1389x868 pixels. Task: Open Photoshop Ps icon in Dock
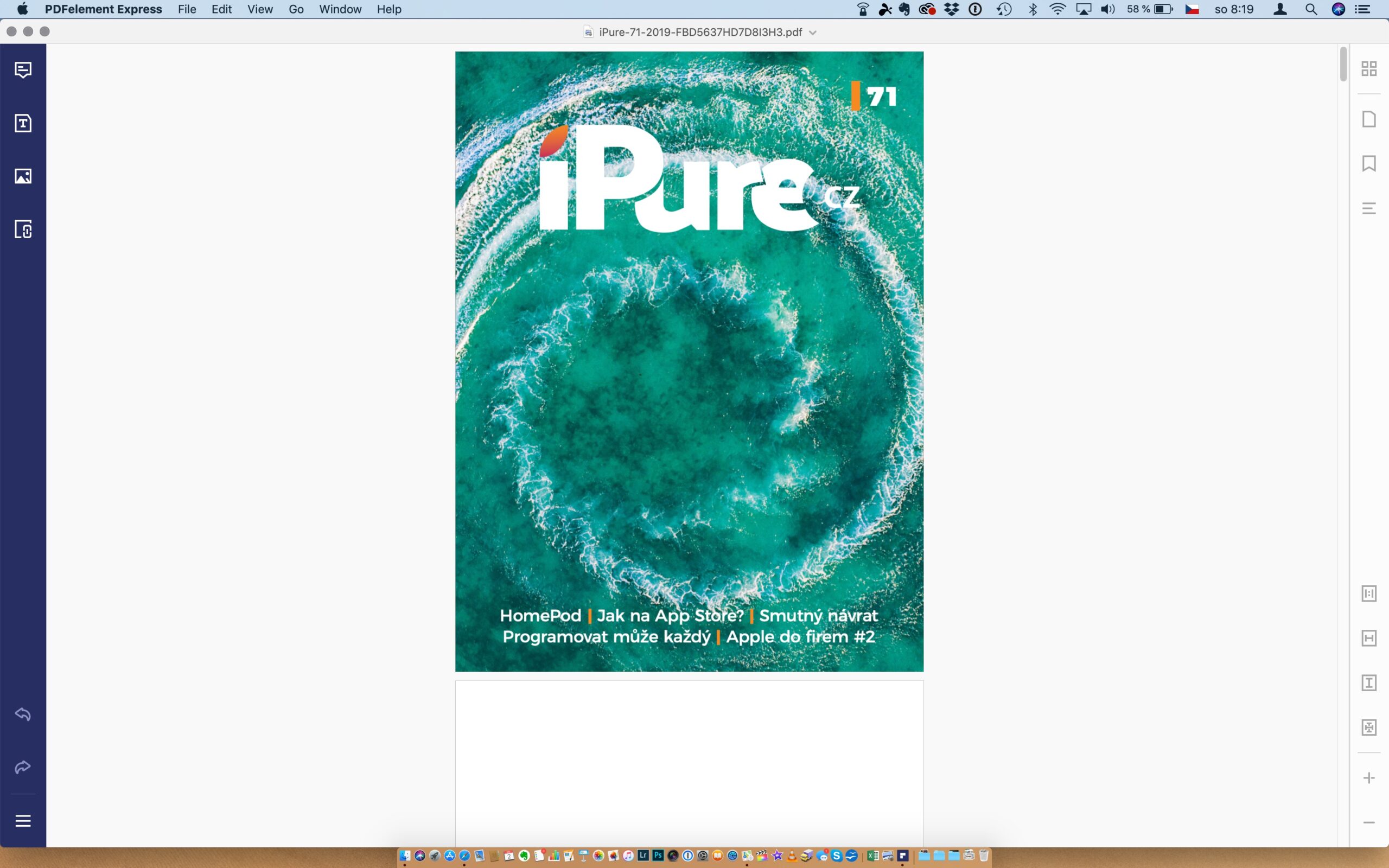point(658,856)
